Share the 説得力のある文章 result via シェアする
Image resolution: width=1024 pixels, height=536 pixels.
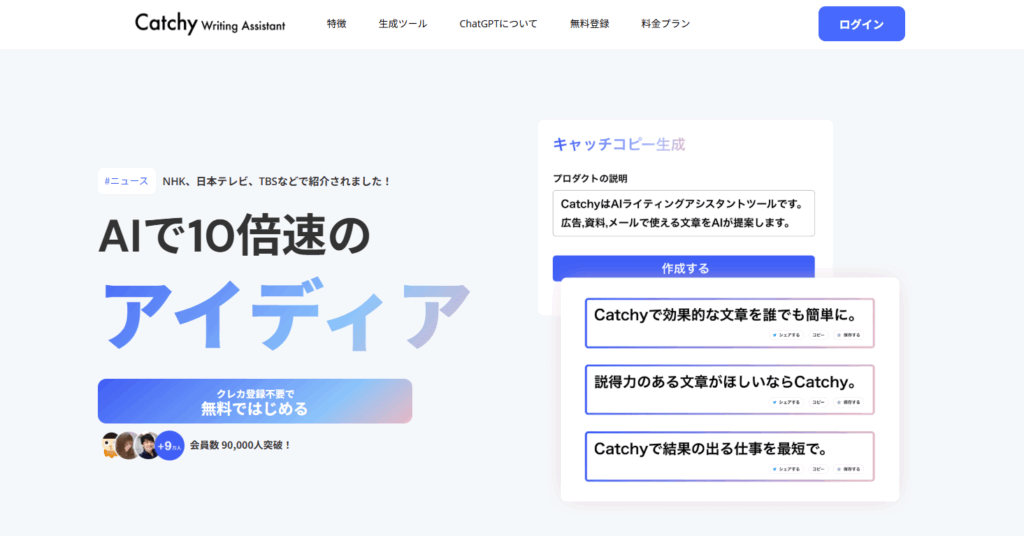(x=786, y=402)
